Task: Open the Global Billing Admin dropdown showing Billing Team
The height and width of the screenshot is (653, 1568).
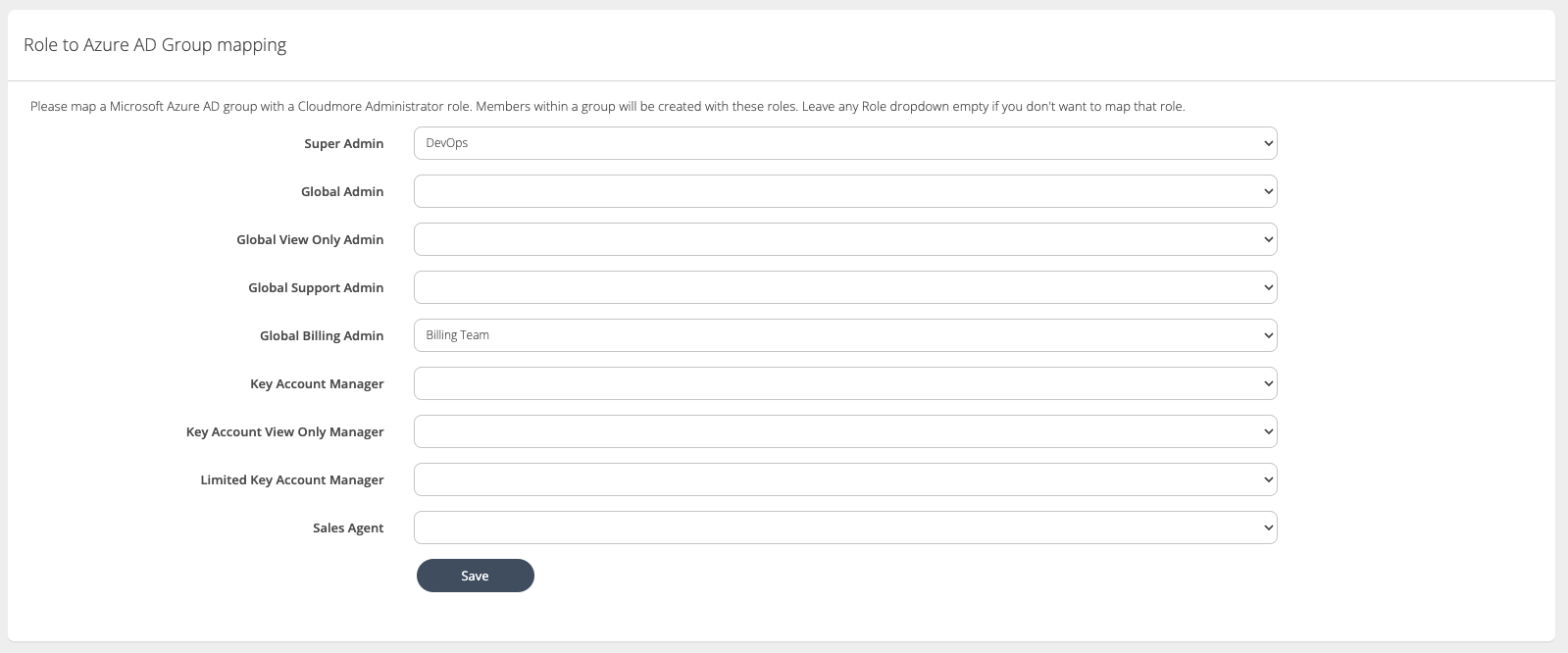Action: [x=845, y=335]
